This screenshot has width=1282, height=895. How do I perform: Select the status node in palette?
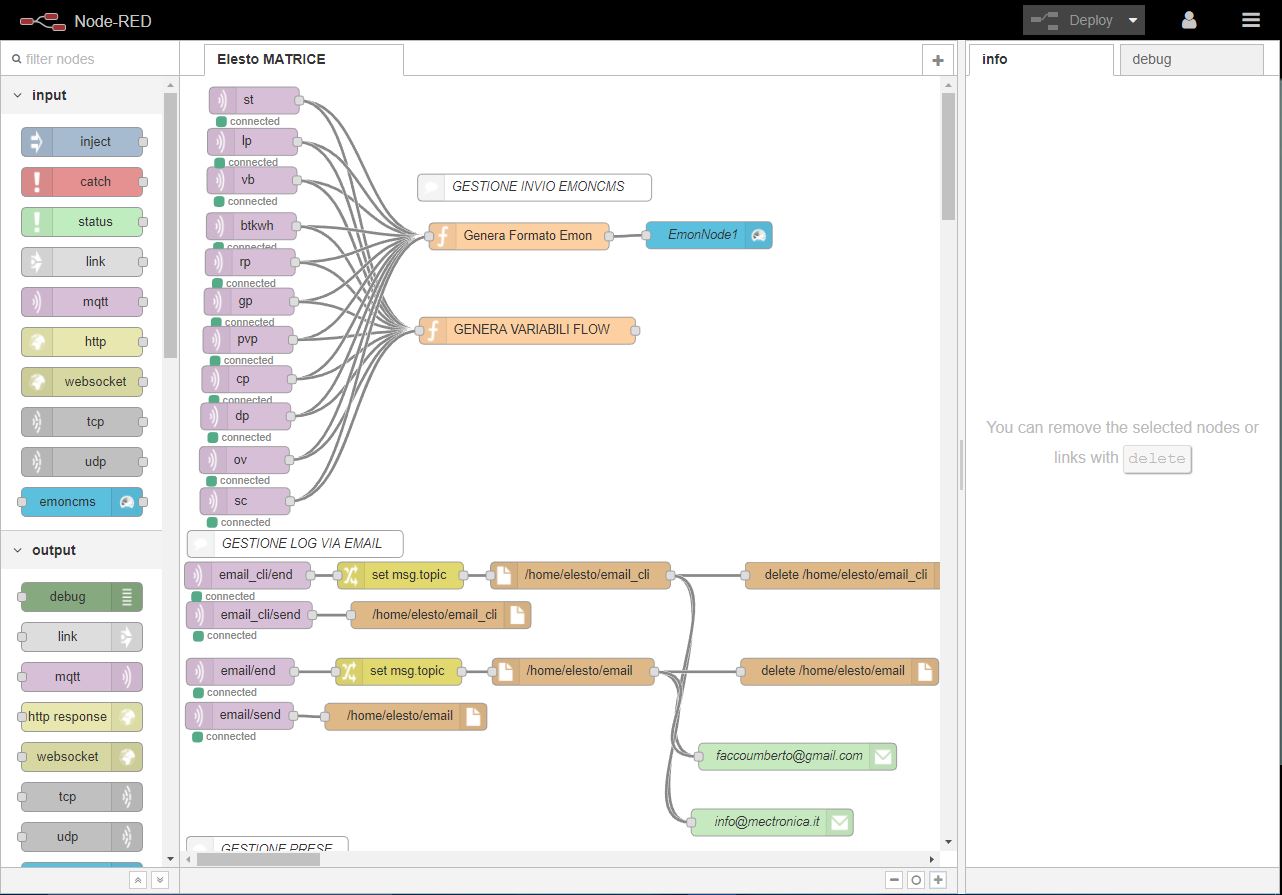pos(82,222)
